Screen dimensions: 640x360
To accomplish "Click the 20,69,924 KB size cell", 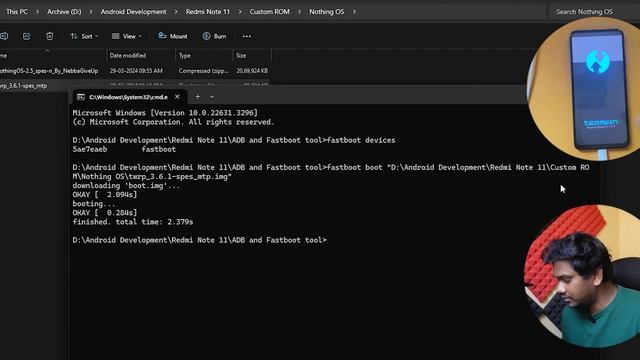I will click(252, 71).
